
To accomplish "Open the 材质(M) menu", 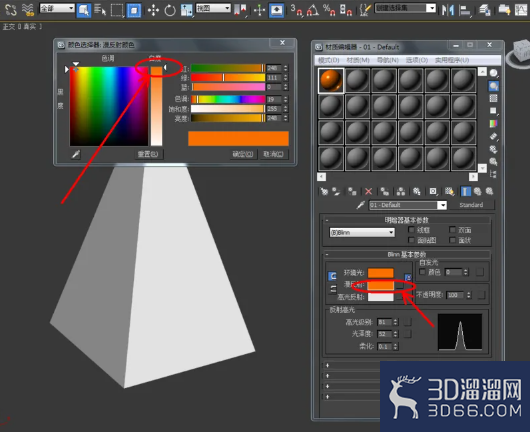I will pos(358,60).
